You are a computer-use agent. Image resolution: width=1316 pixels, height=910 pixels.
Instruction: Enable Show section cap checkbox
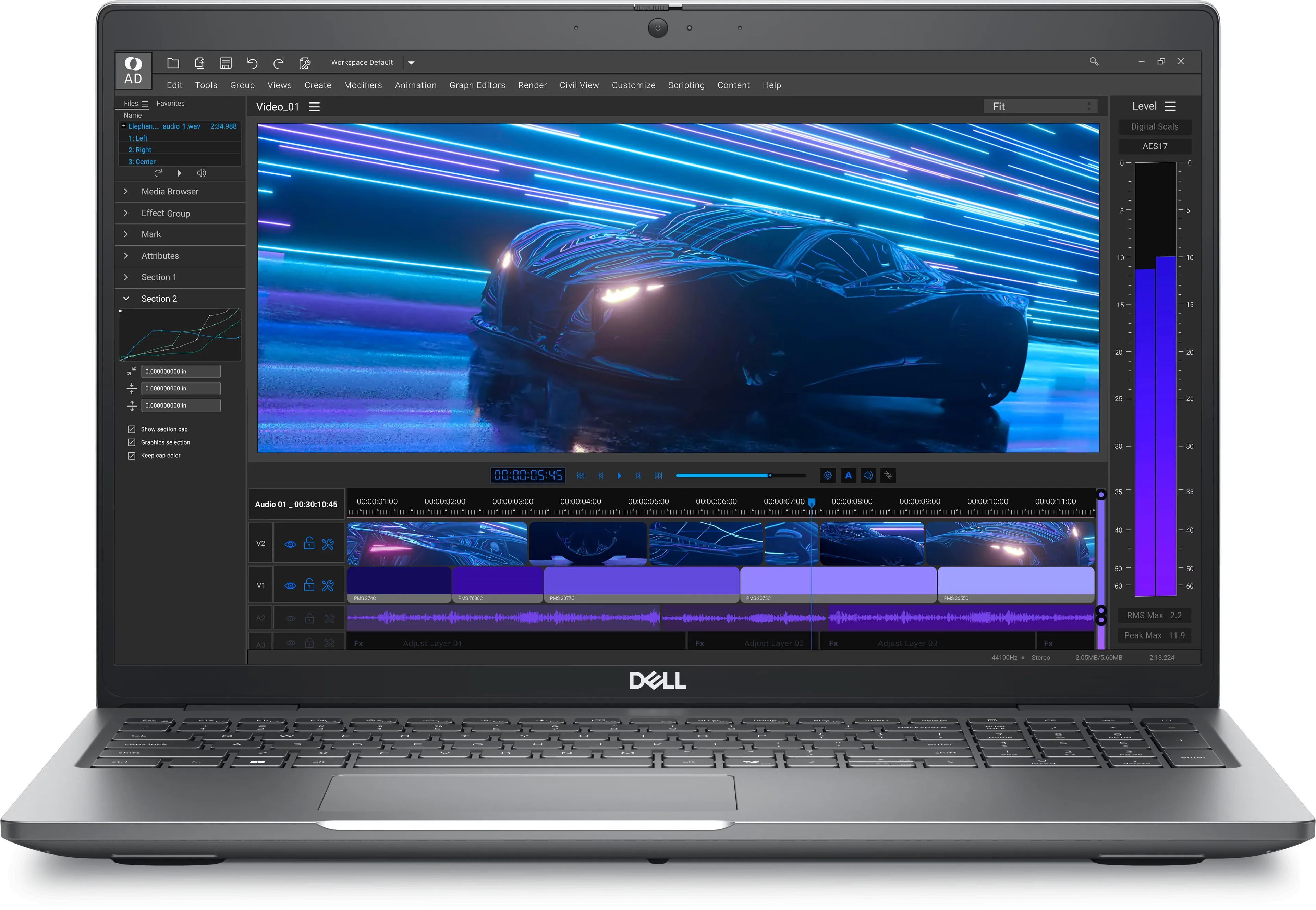pos(132,429)
